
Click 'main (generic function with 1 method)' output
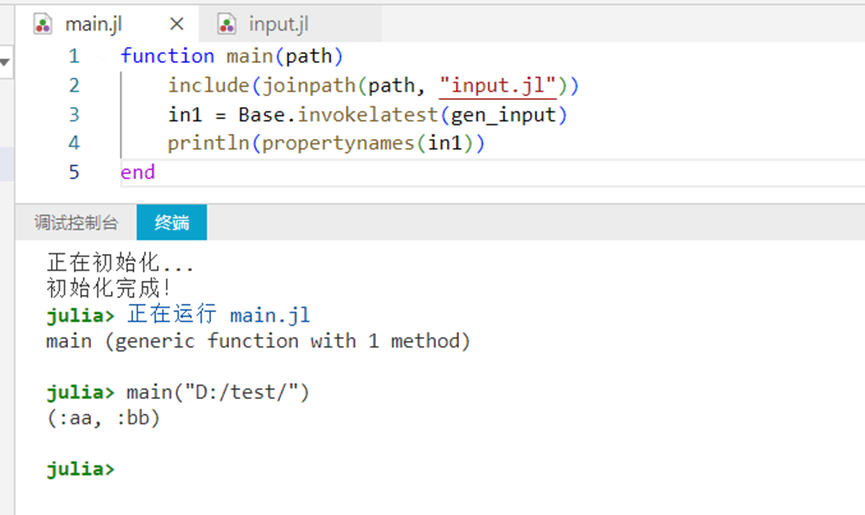[x=258, y=341]
